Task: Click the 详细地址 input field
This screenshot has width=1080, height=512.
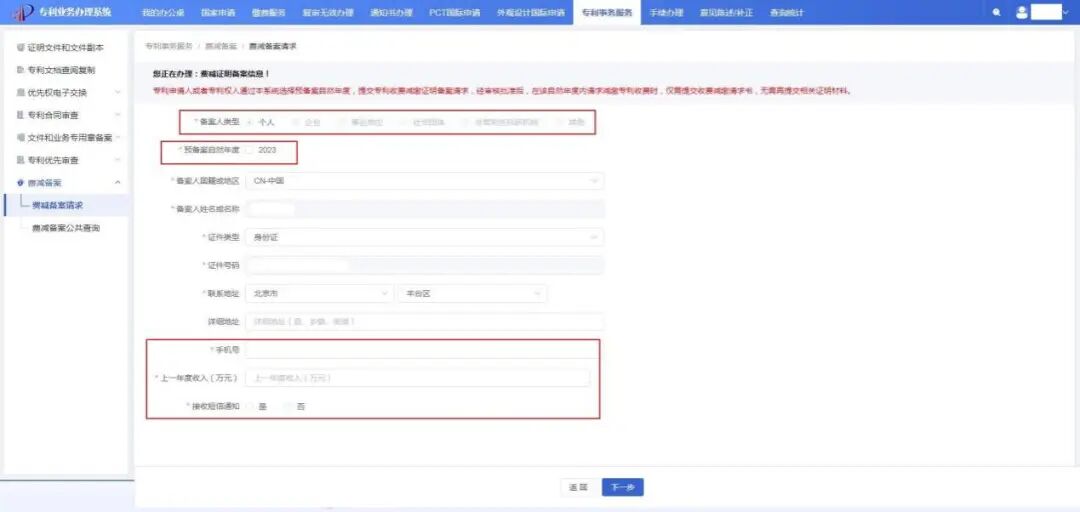Action: tap(424, 322)
